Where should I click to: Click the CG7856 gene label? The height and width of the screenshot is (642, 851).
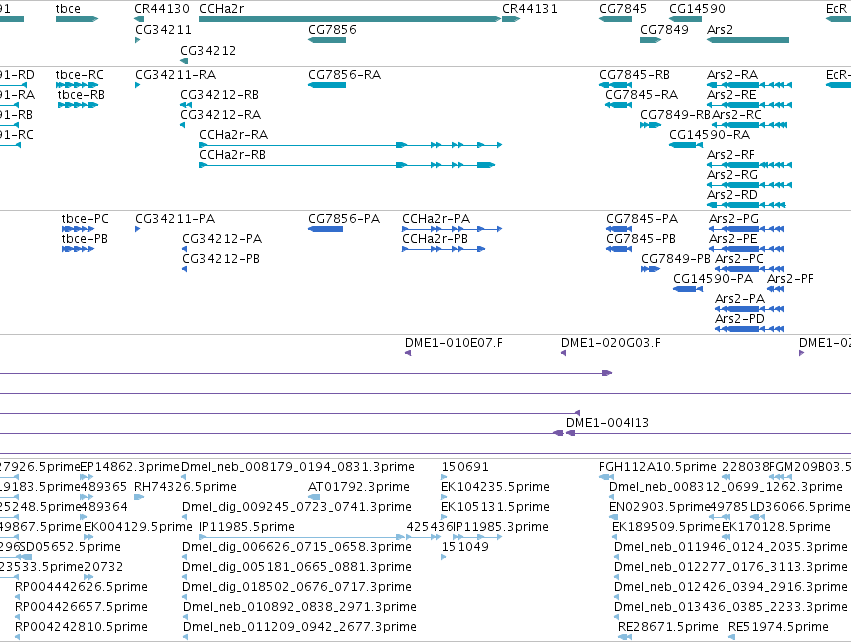[332, 29]
